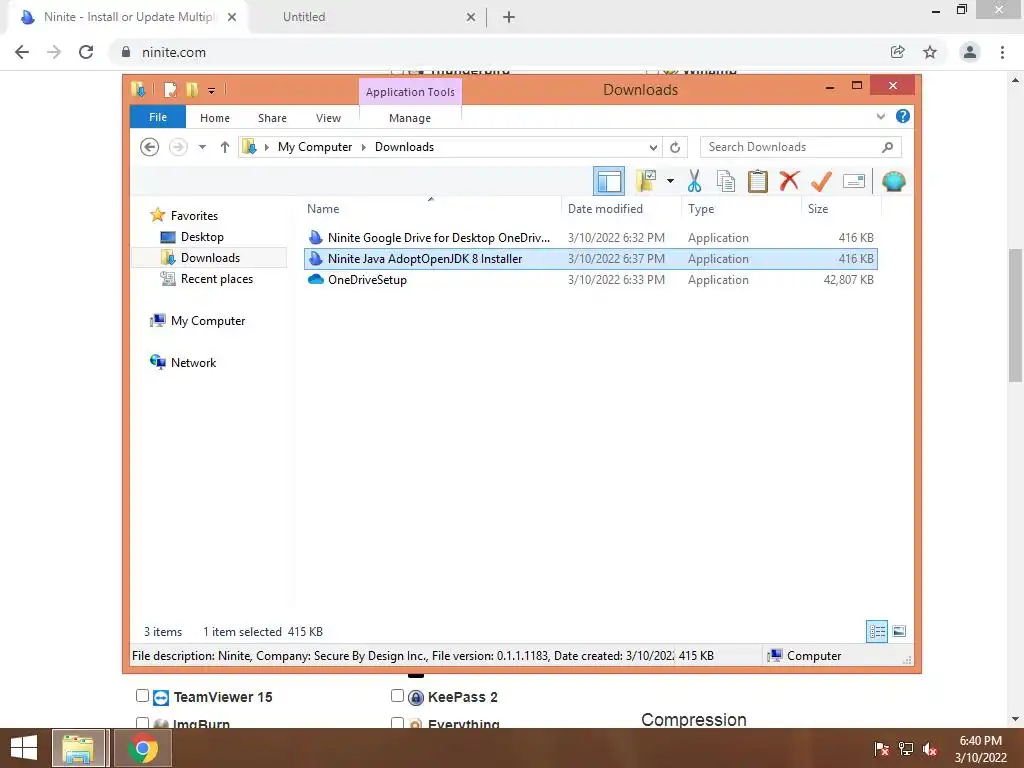The image size is (1024, 768).
Task: Click the orange checkmark icon
Action: coord(821,181)
